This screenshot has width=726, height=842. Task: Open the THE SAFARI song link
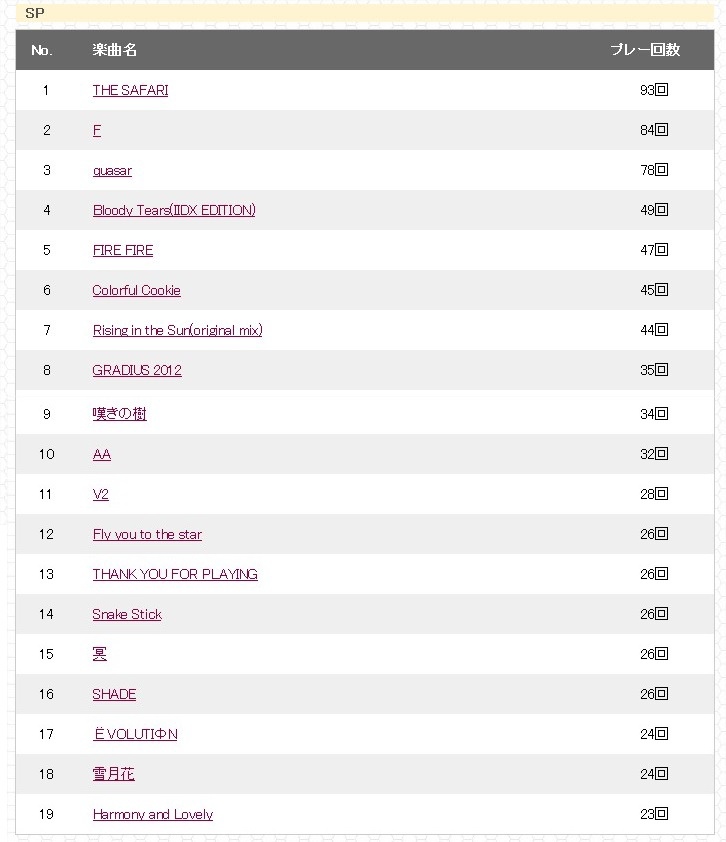130,90
